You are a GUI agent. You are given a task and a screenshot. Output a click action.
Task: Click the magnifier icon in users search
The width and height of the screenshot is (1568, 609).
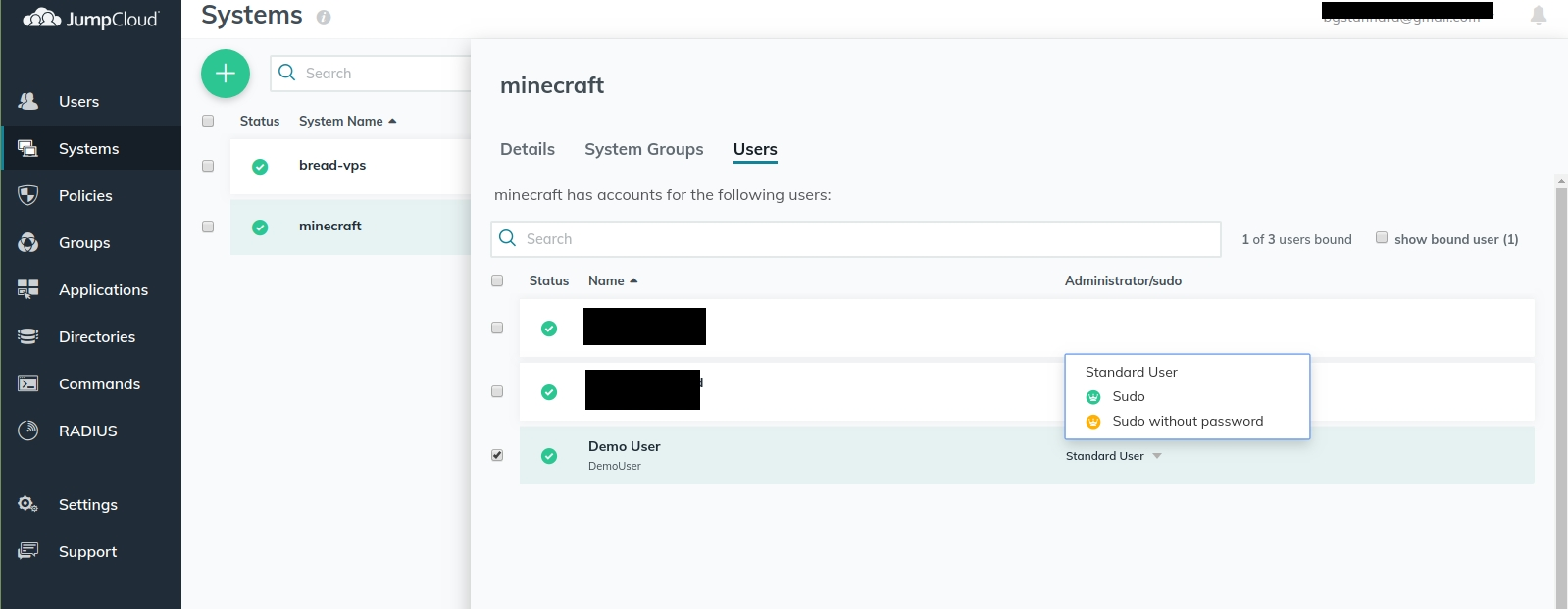pyautogui.click(x=508, y=238)
